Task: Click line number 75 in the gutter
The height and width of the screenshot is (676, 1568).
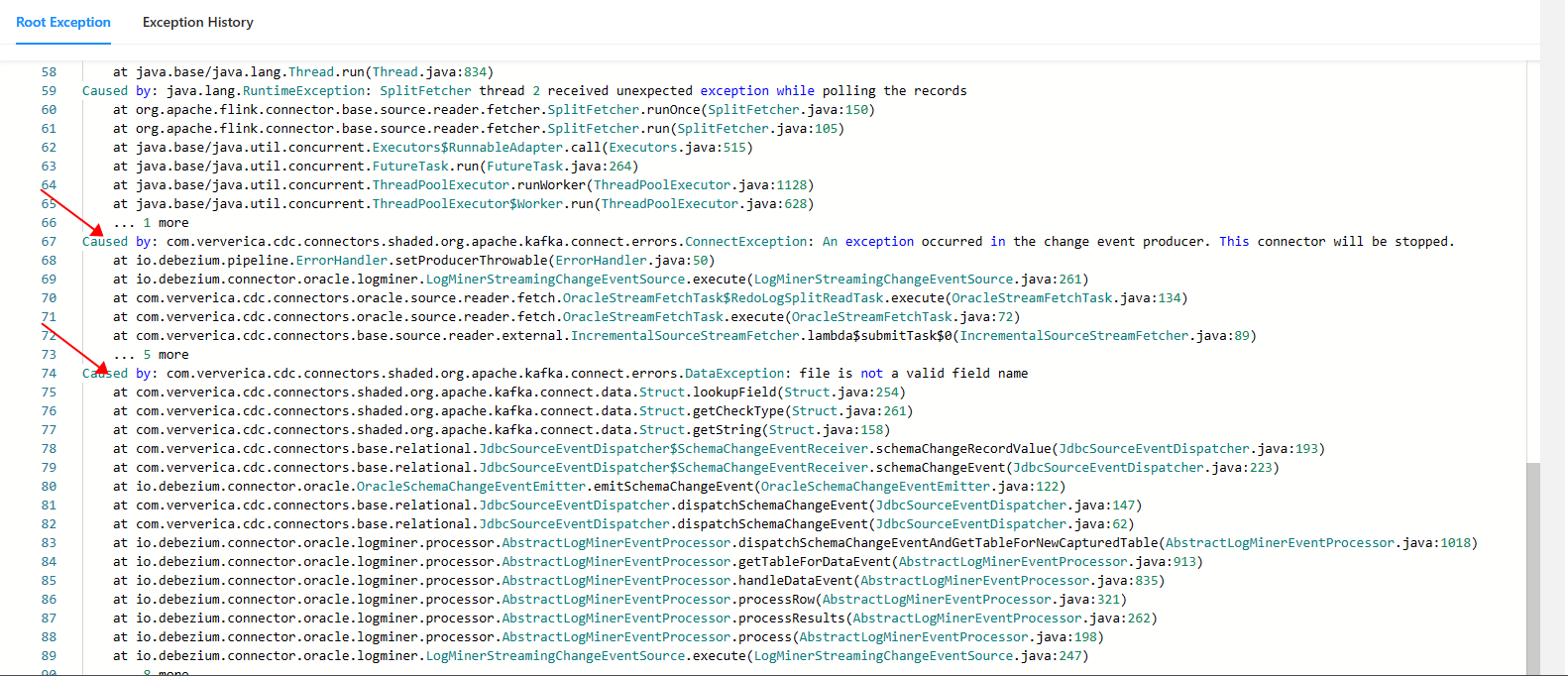Action: coord(49,392)
